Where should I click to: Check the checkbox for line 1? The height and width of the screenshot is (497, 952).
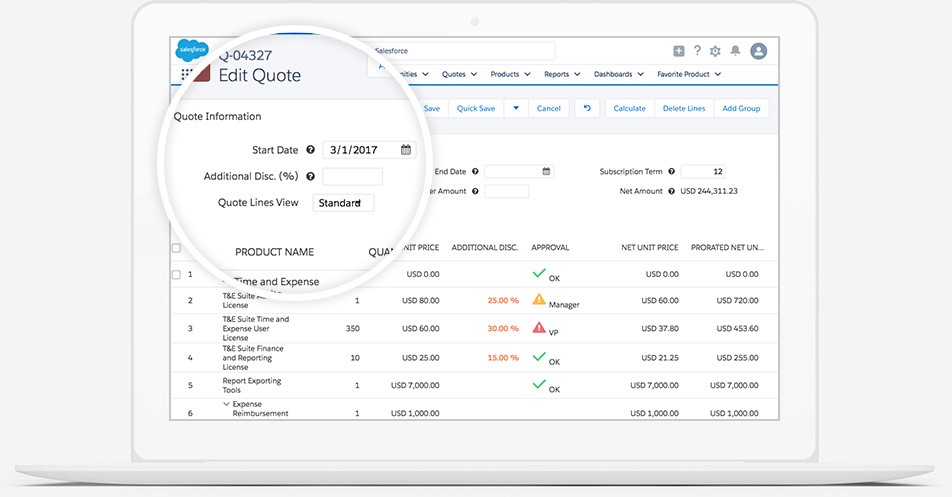176,274
